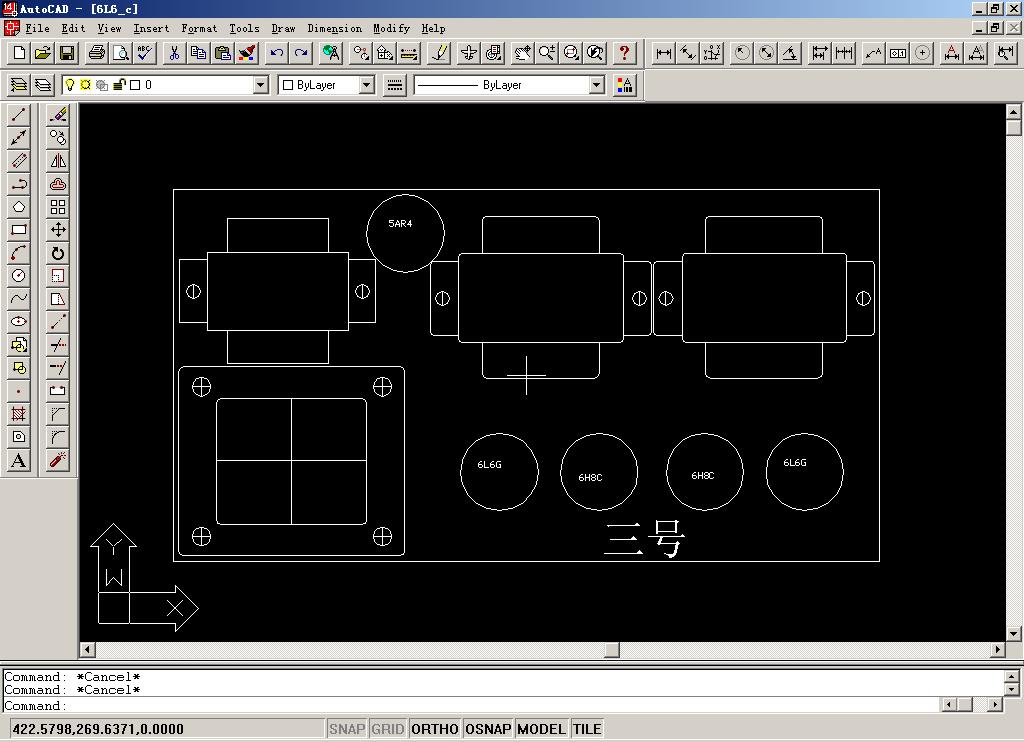Click the Zoom Previous icon
This screenshot has width=1024, height=742.
(594, 53)
